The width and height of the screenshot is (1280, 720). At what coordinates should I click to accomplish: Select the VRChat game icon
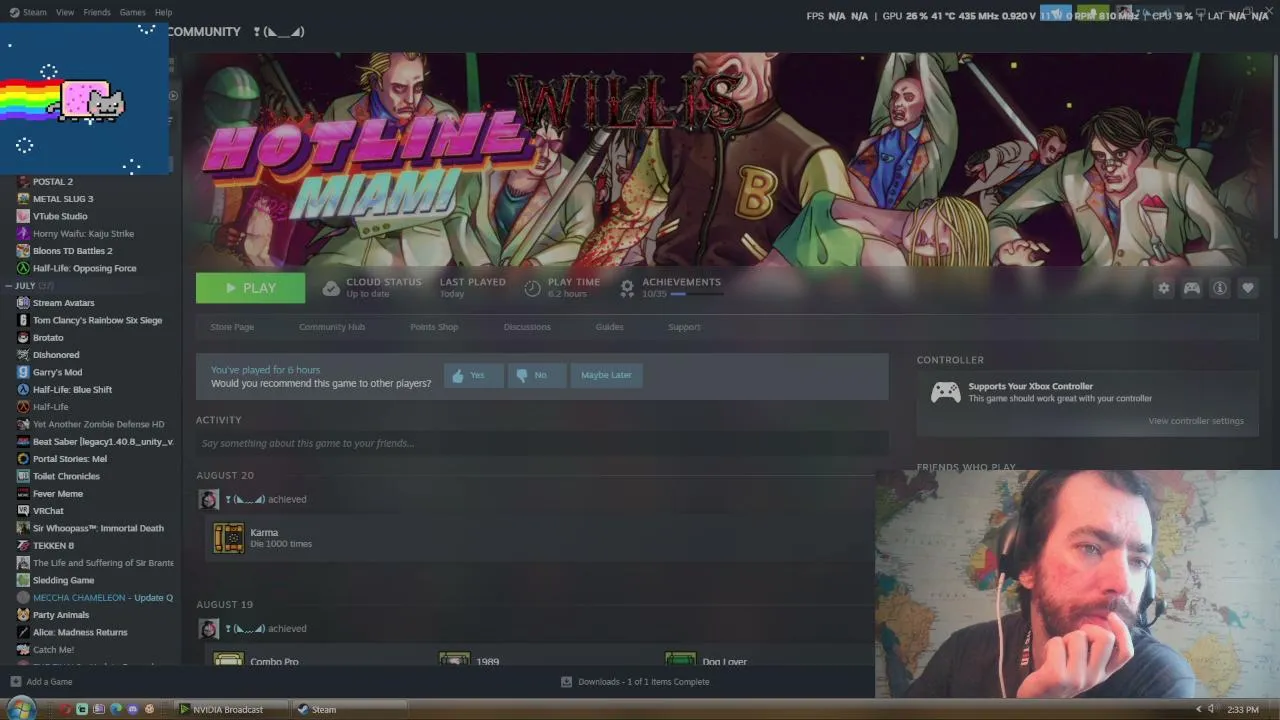[23, 511]
